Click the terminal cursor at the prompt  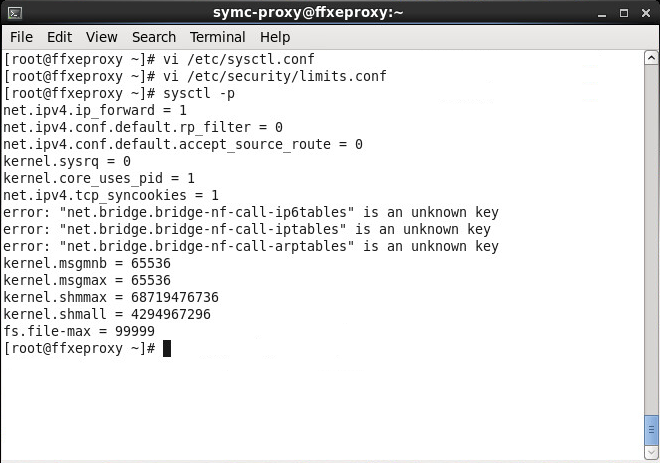click(x=167, y=348)
